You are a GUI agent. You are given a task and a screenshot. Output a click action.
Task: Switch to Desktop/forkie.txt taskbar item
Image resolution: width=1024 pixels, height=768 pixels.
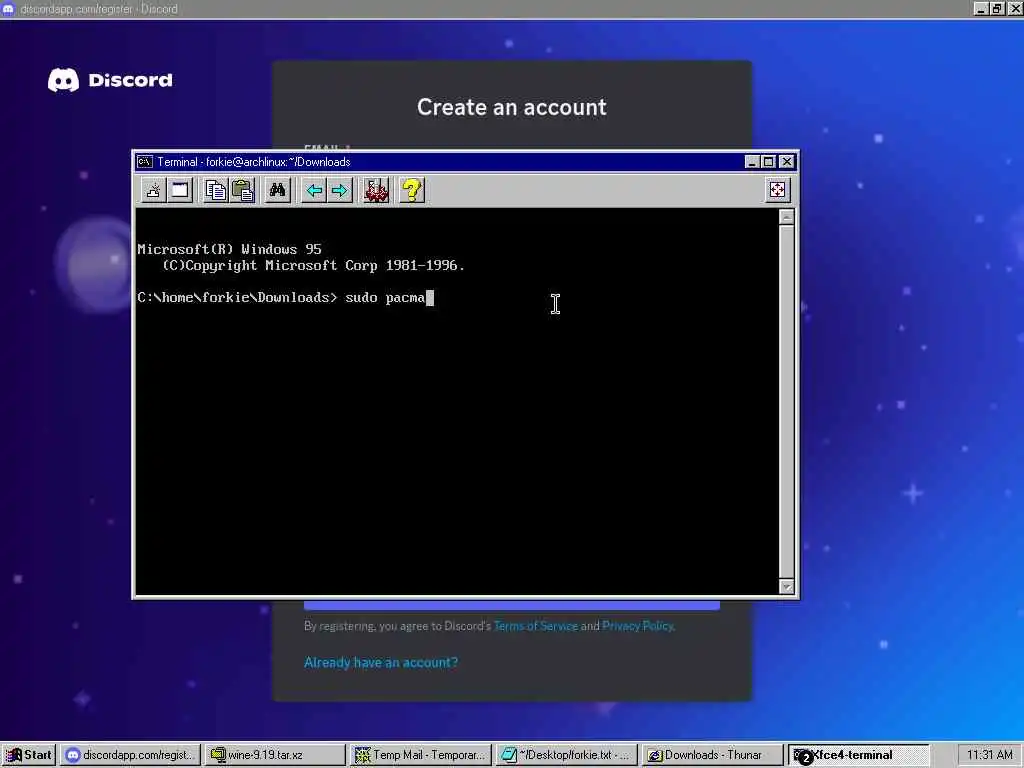pos(565,755)
